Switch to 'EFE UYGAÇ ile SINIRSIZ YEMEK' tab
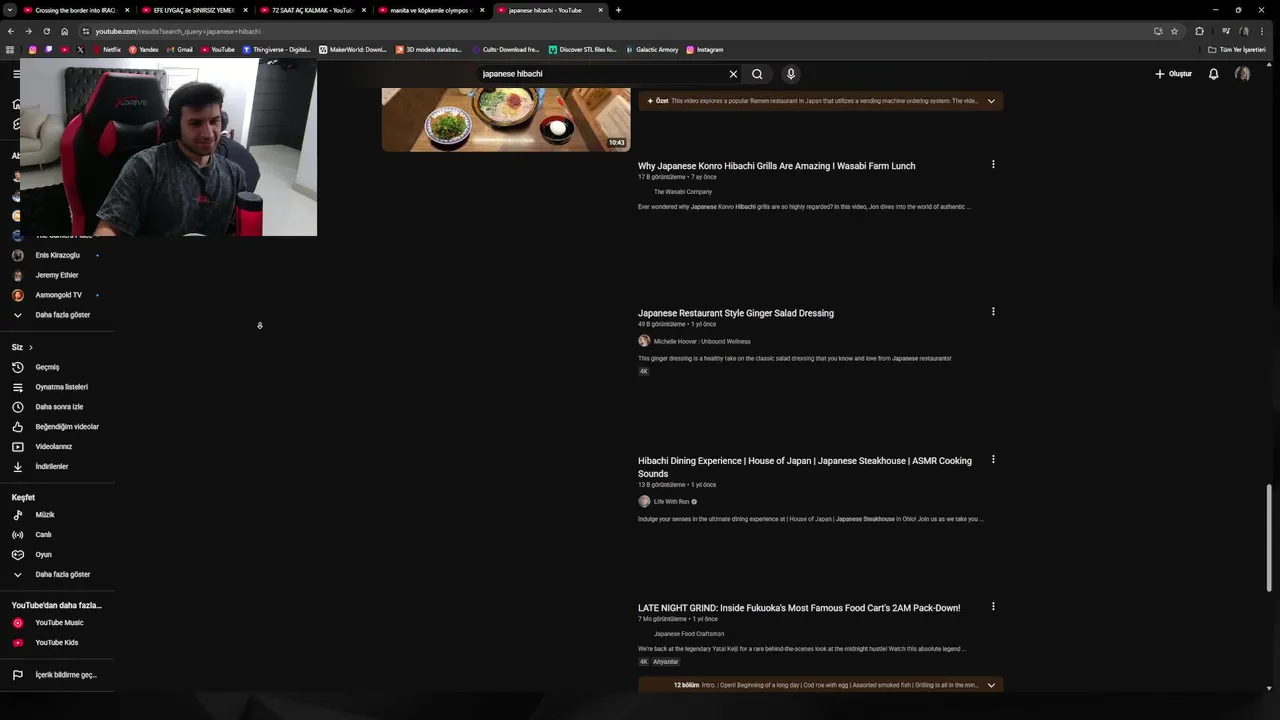Viewport: 1280px width, 720px height. click(193, 10)
